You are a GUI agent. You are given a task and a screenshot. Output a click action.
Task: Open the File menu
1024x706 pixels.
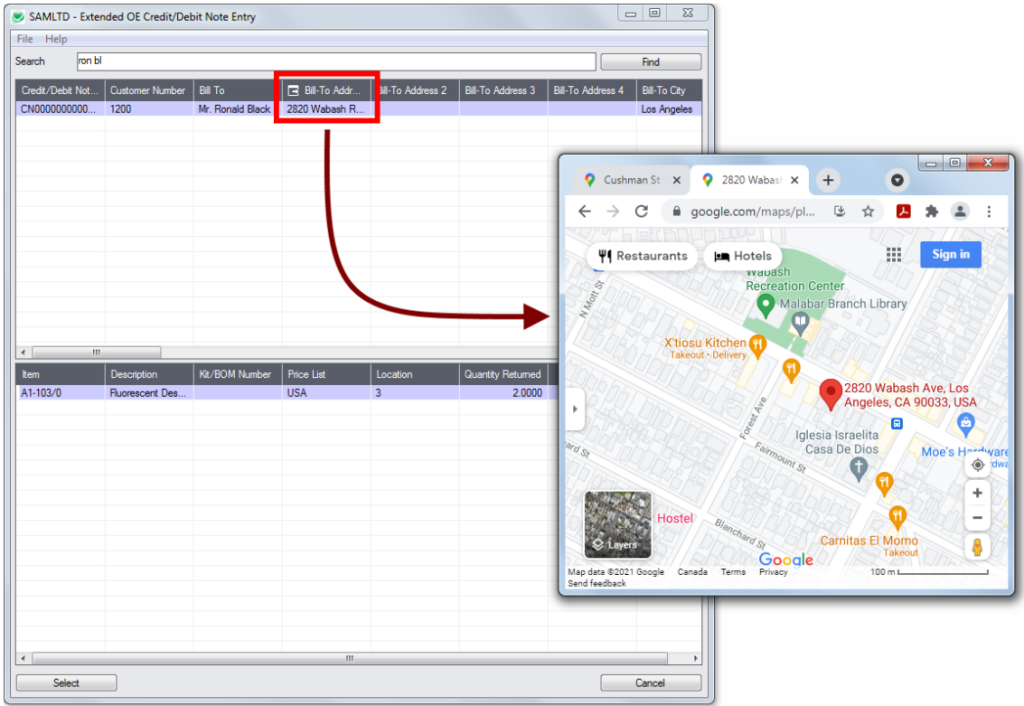click(25, 39)
